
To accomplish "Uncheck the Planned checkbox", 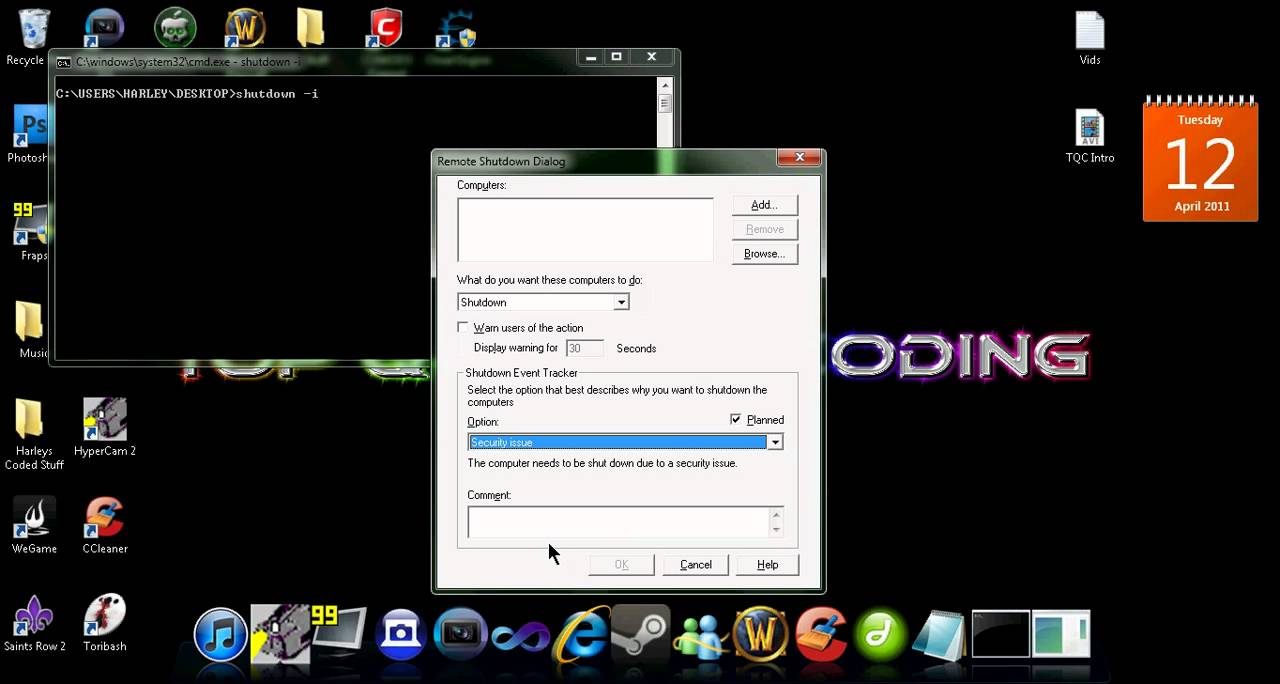I will click(737, 420).
